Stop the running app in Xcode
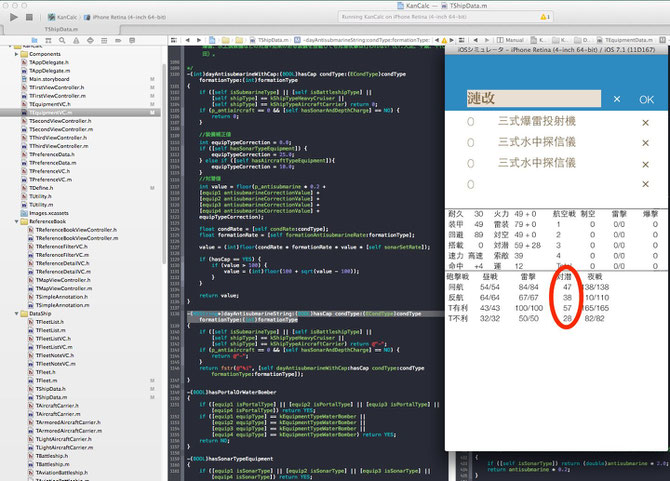The image size is (670, 481). [29, 17]
